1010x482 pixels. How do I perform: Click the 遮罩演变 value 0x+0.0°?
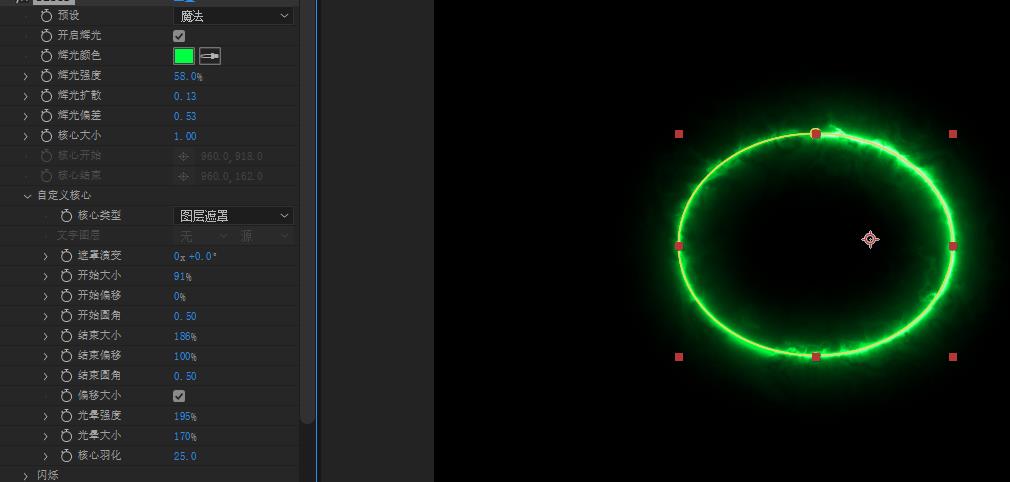coord(195,256)
